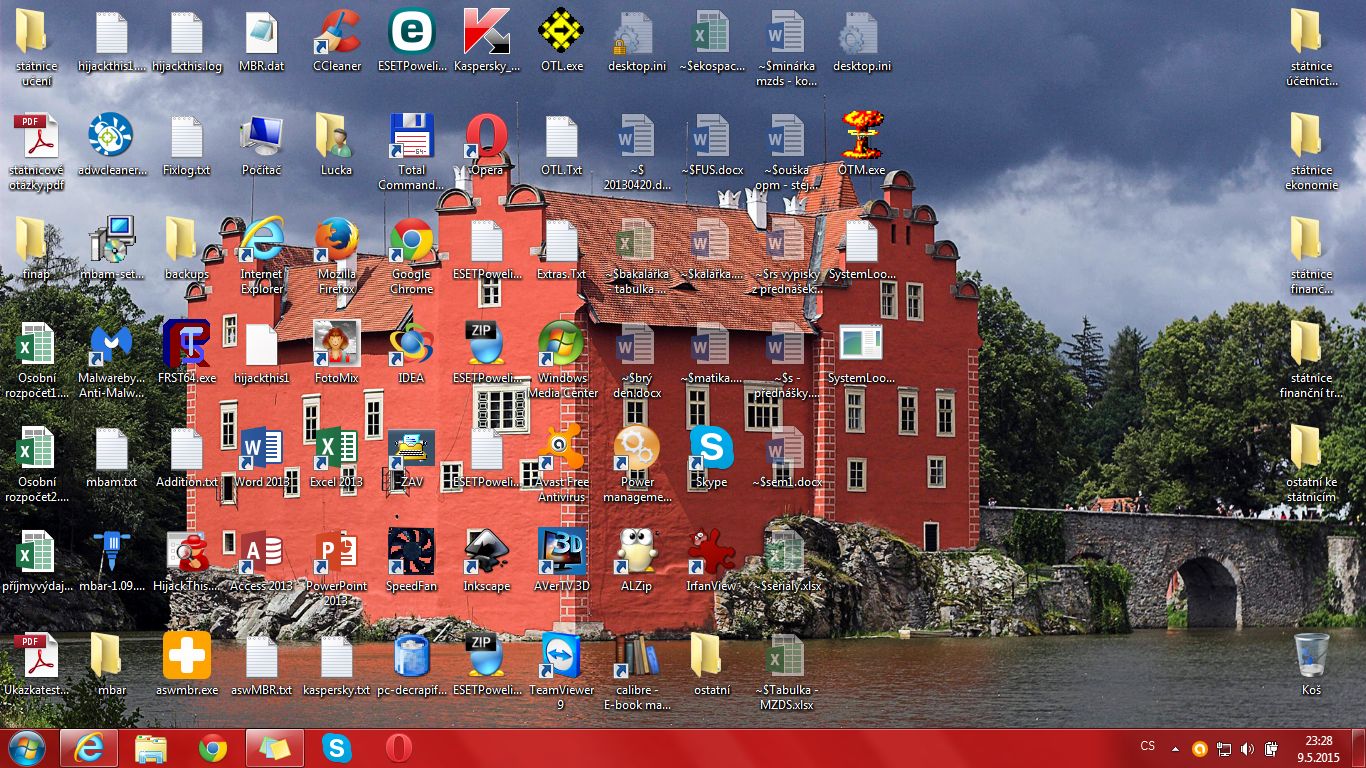Viewport: 1366px width, 768px height.
Task: Launch the Opera desktop shortcut
Action: pos(487,145)
